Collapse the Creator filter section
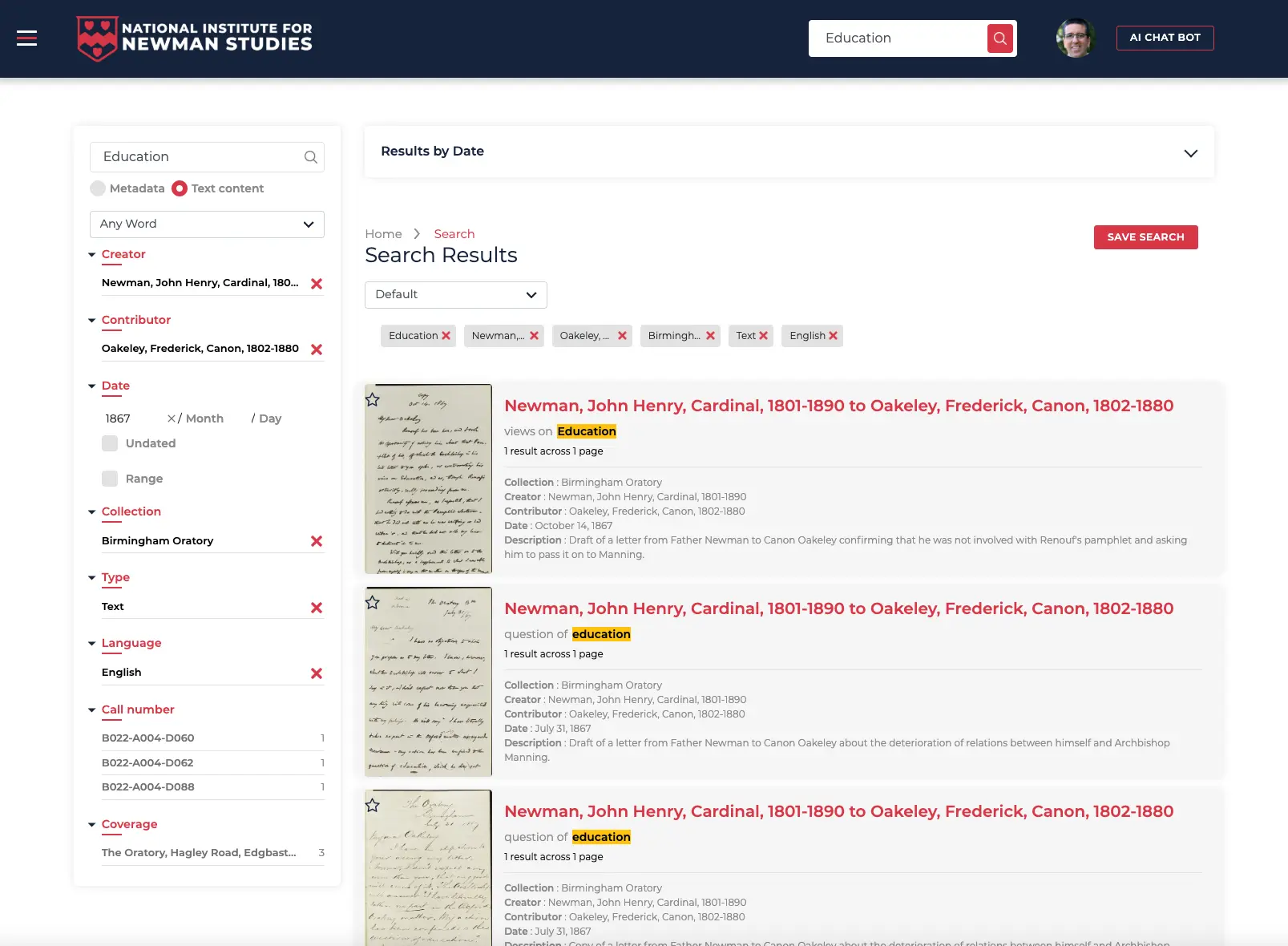 tap(92, 253)
